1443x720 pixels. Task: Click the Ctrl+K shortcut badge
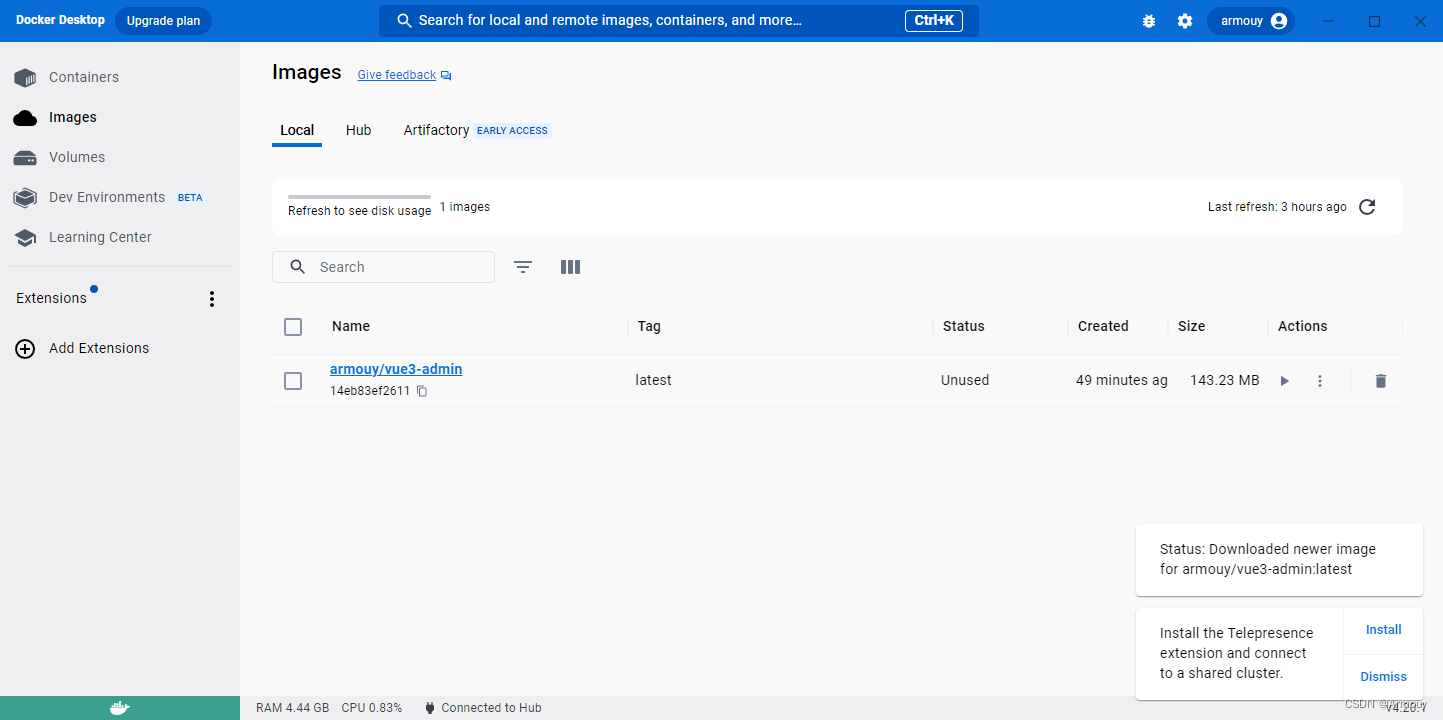pos(934,21)
